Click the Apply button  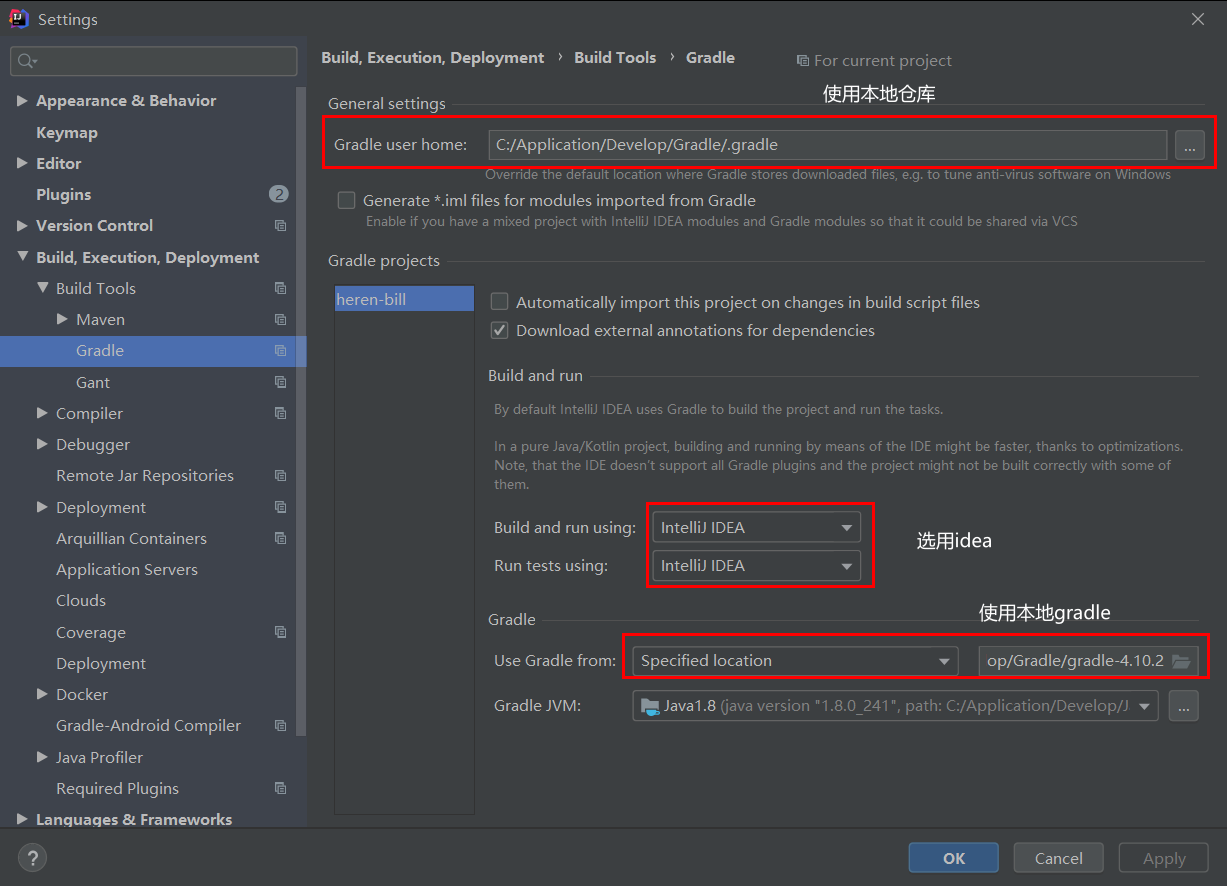tap(1164, 858)
